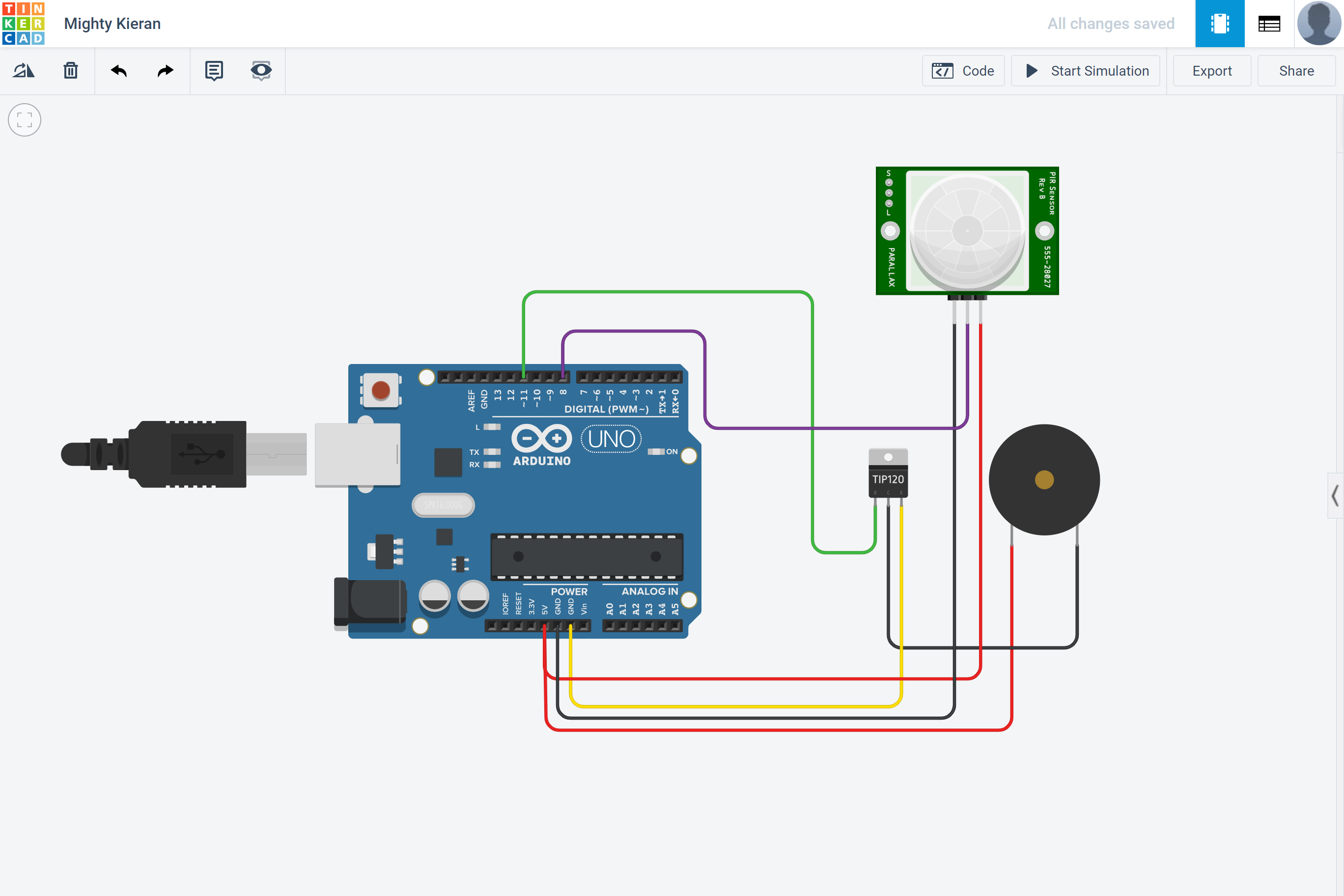
Task: Click the Tinkercad logo
Action: coord(24,24)
